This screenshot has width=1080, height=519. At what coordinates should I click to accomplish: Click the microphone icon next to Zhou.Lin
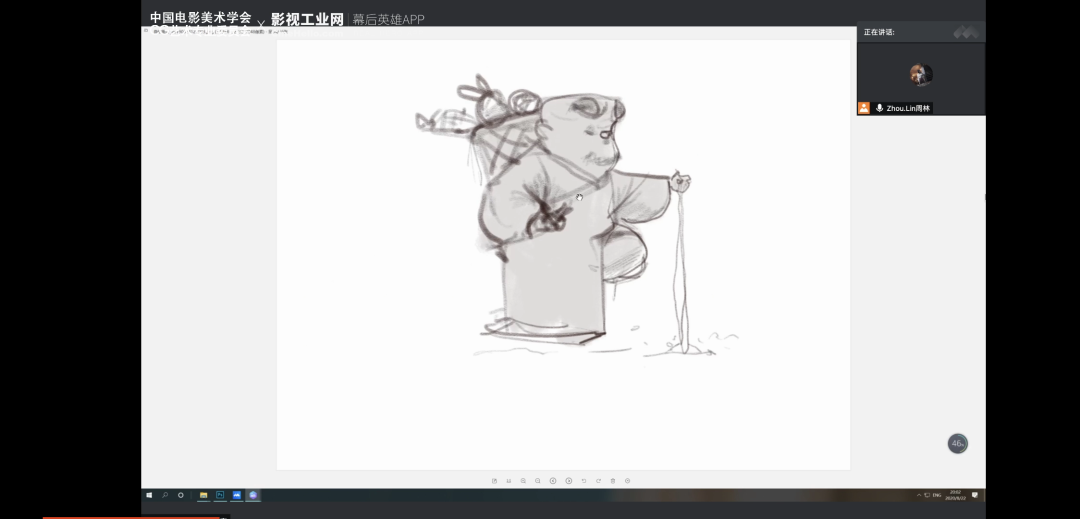879,108
